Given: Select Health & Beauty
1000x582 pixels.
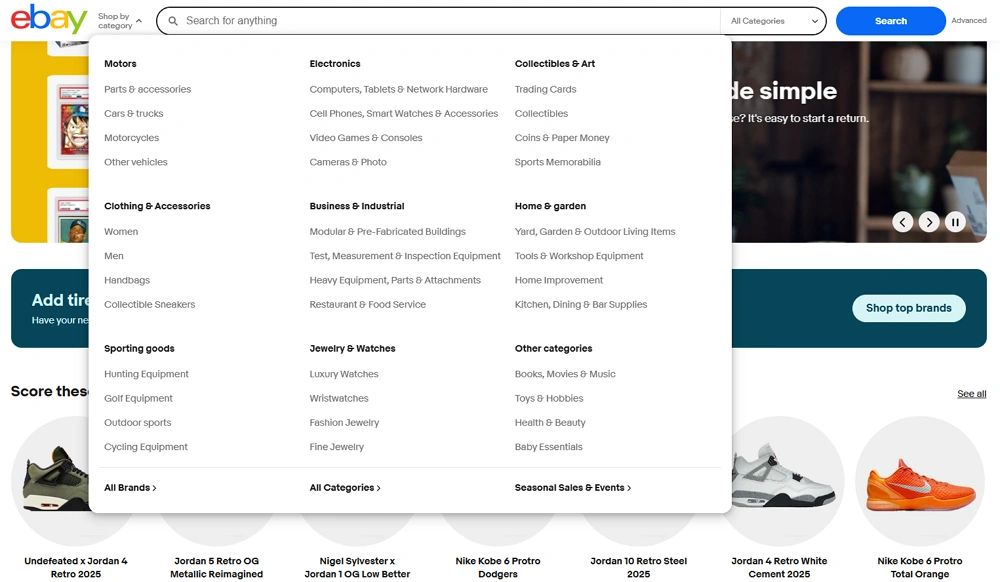Looking at the screenshot, I should (550, 423).
